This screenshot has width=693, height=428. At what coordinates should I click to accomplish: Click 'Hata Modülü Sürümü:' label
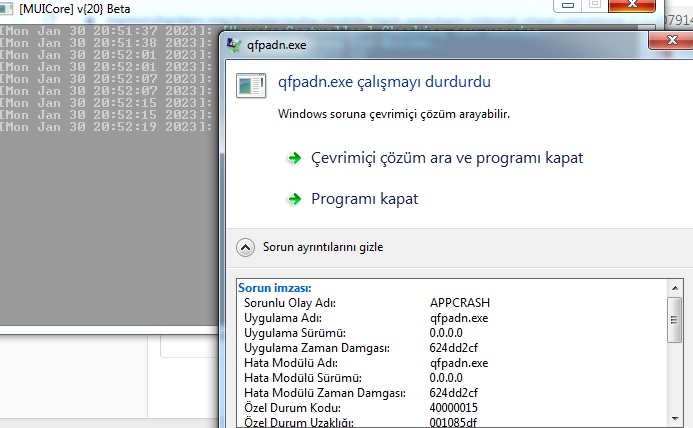[x=303, y=378]
